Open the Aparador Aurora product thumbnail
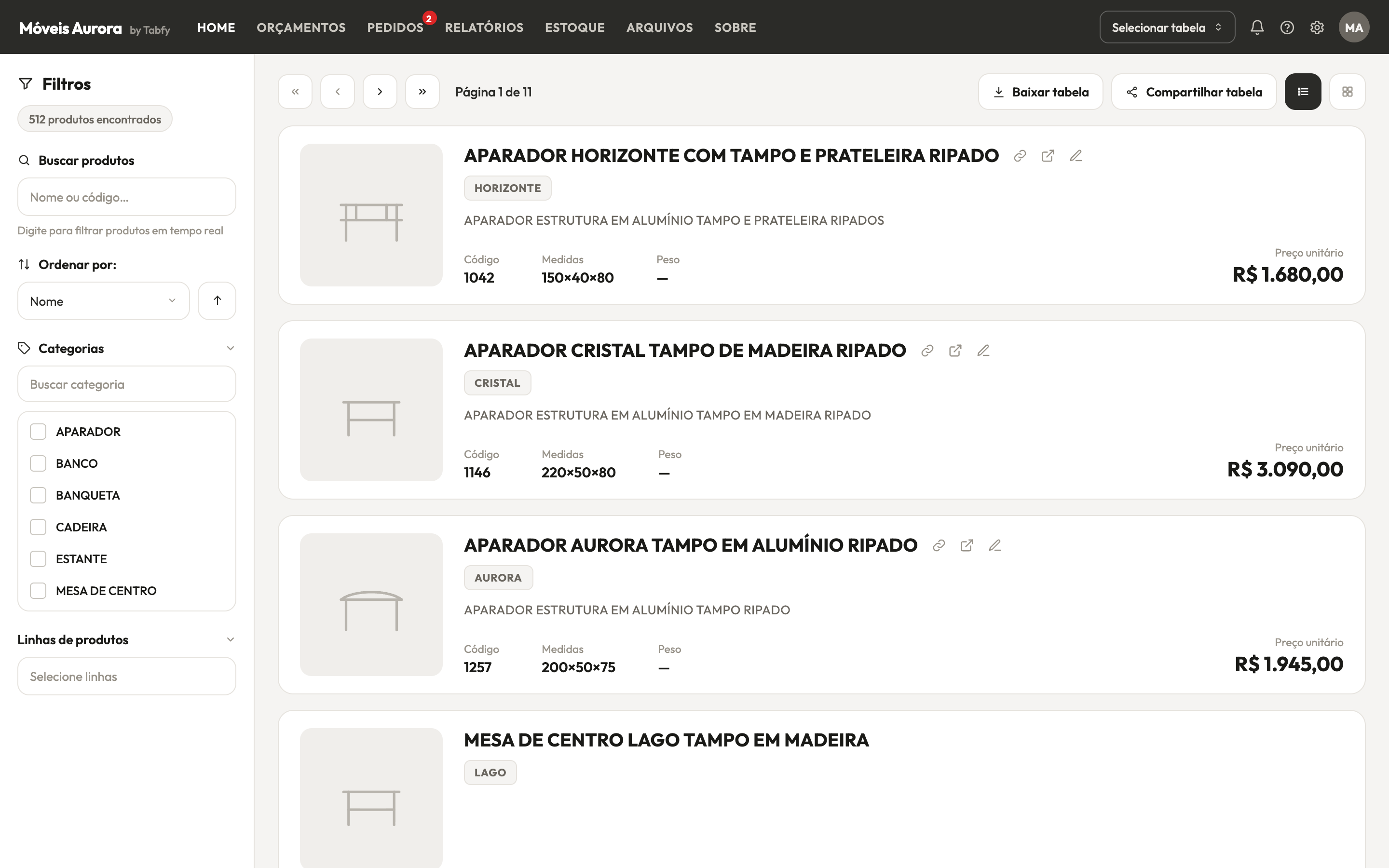This screenshot has height=868, width=1389. [371, 605]
